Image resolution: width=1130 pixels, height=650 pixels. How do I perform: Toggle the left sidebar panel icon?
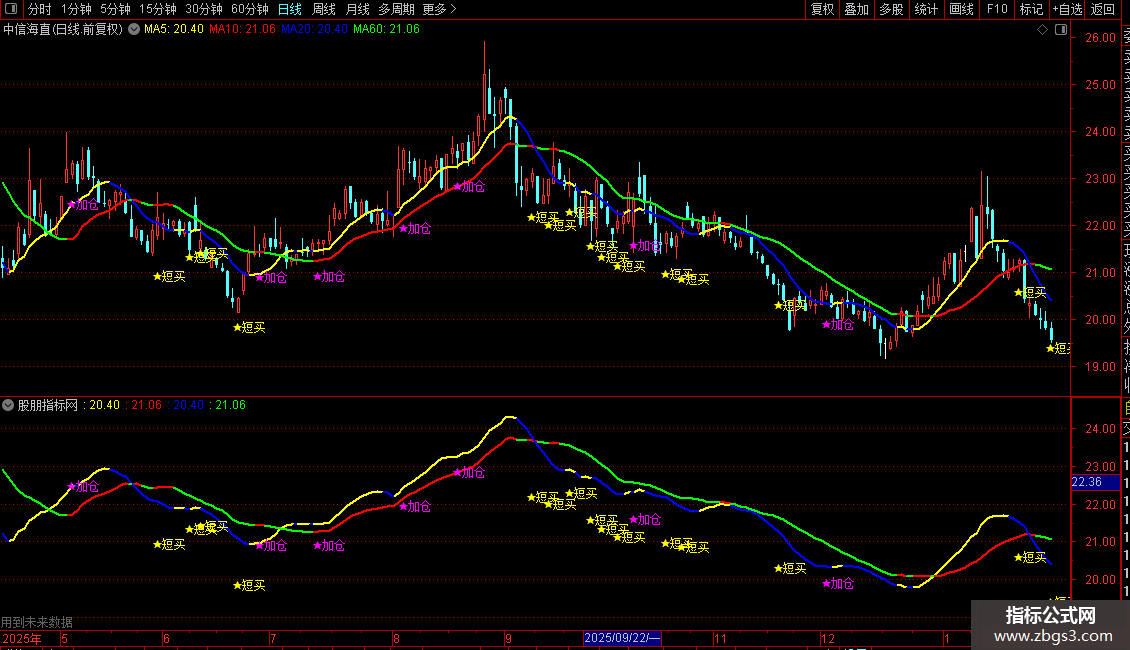pos(10,9)
